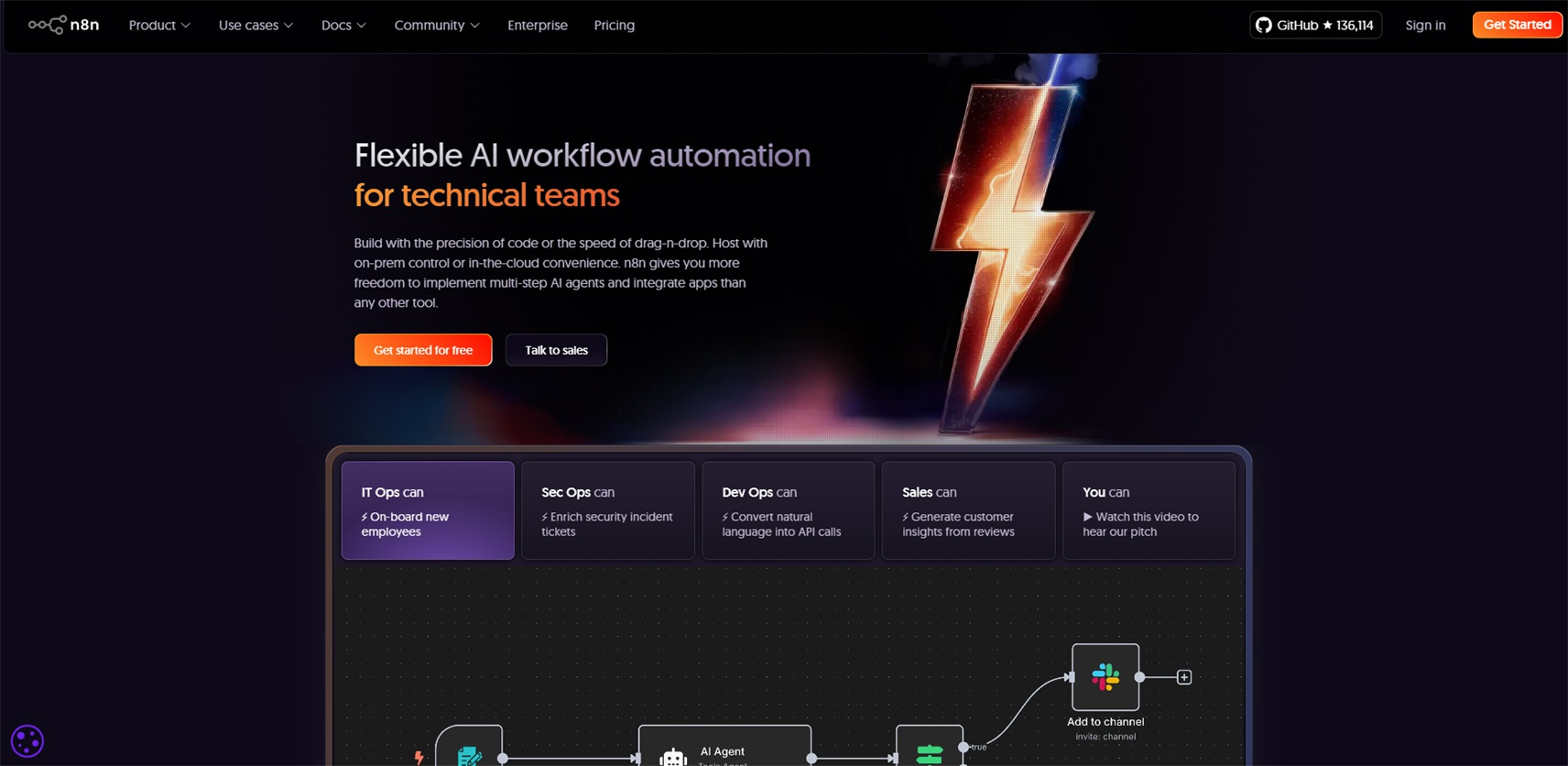This screenshot has height=766, width=1568.
Task: Open the Pricing page
Action: coord(614,25)
